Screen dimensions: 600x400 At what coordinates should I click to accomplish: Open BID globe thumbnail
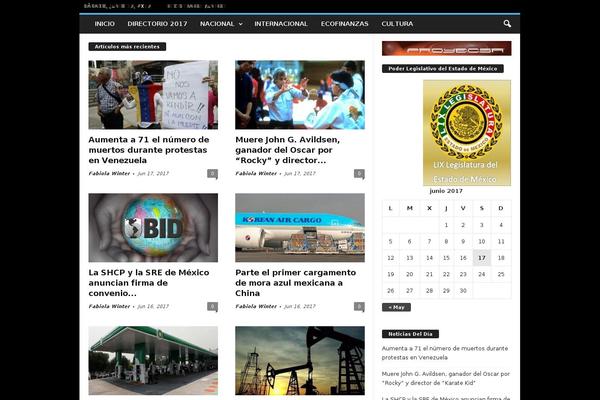(153, 228)
